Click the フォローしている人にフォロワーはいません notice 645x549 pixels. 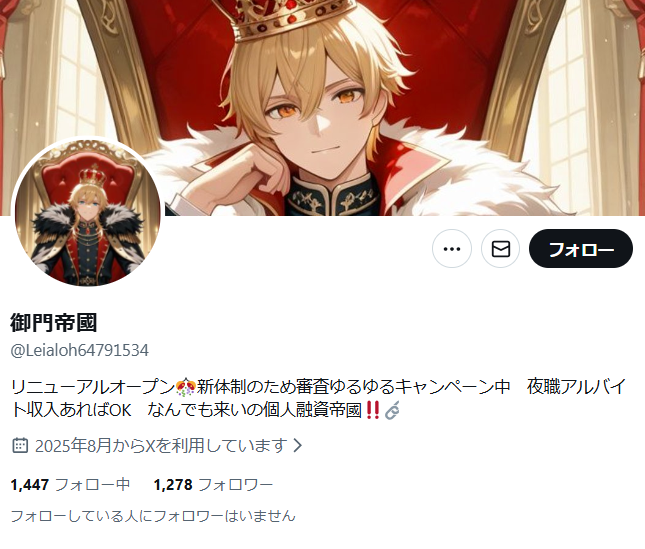click(x=153, y=516)
